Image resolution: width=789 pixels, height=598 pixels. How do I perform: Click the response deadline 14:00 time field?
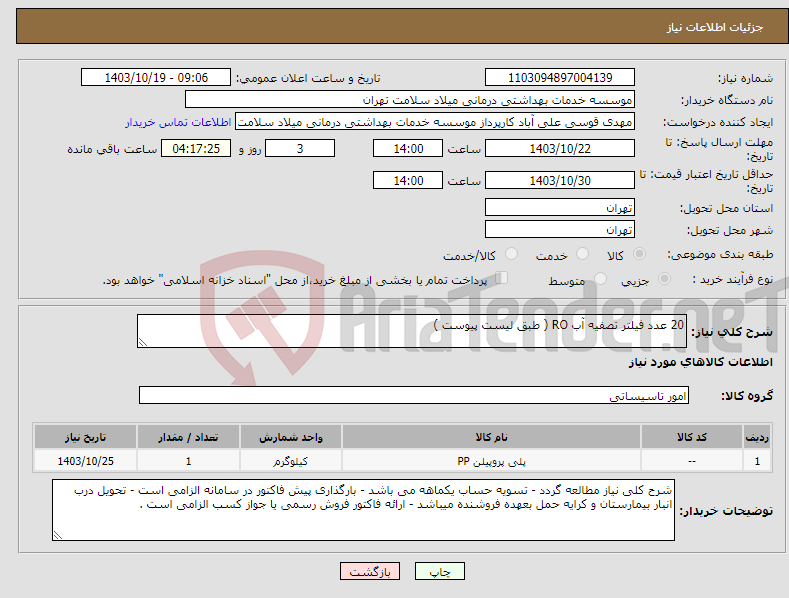pyautogui.click(x=408, y=148)
